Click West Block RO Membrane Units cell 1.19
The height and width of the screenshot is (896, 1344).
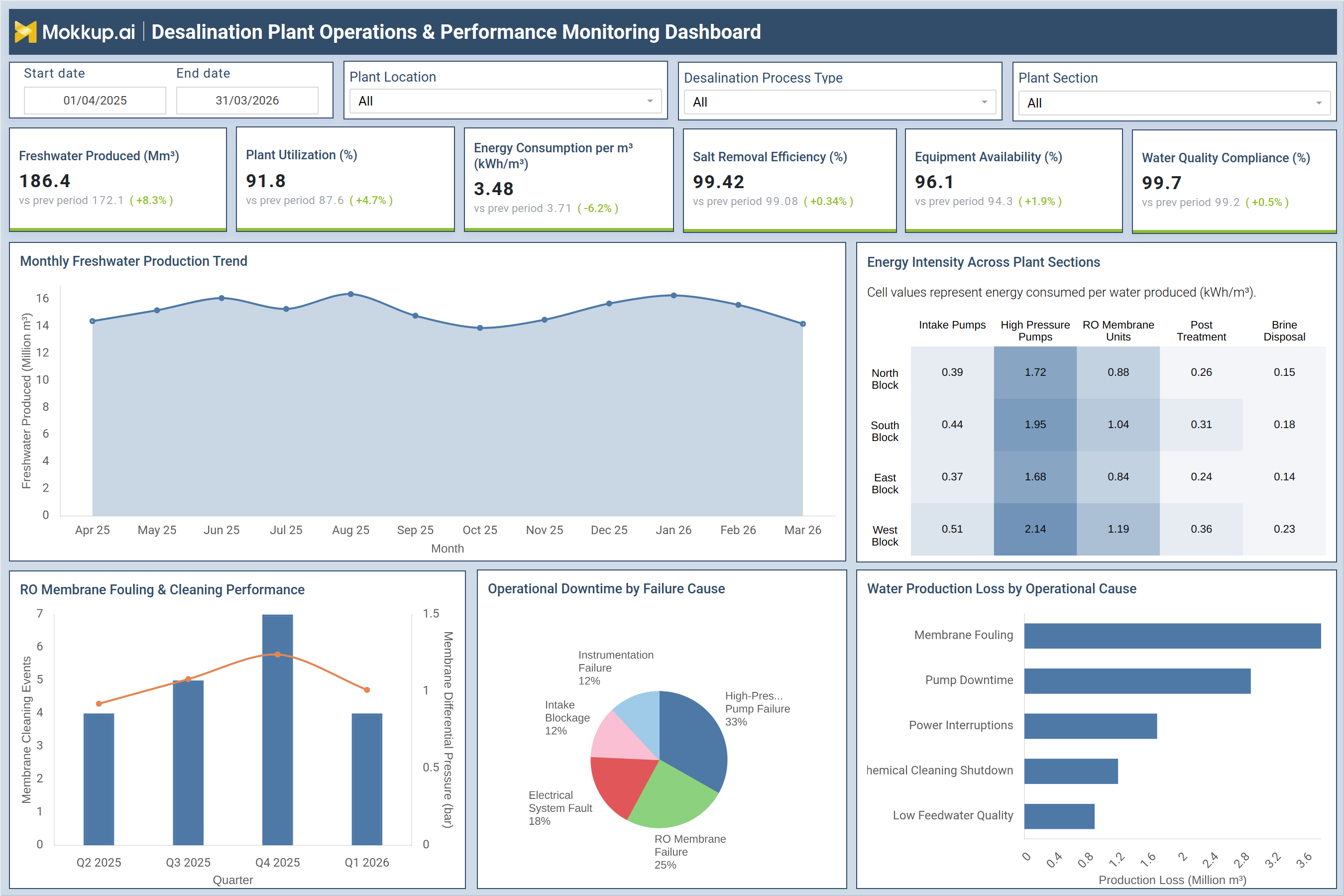(1119, 529)
